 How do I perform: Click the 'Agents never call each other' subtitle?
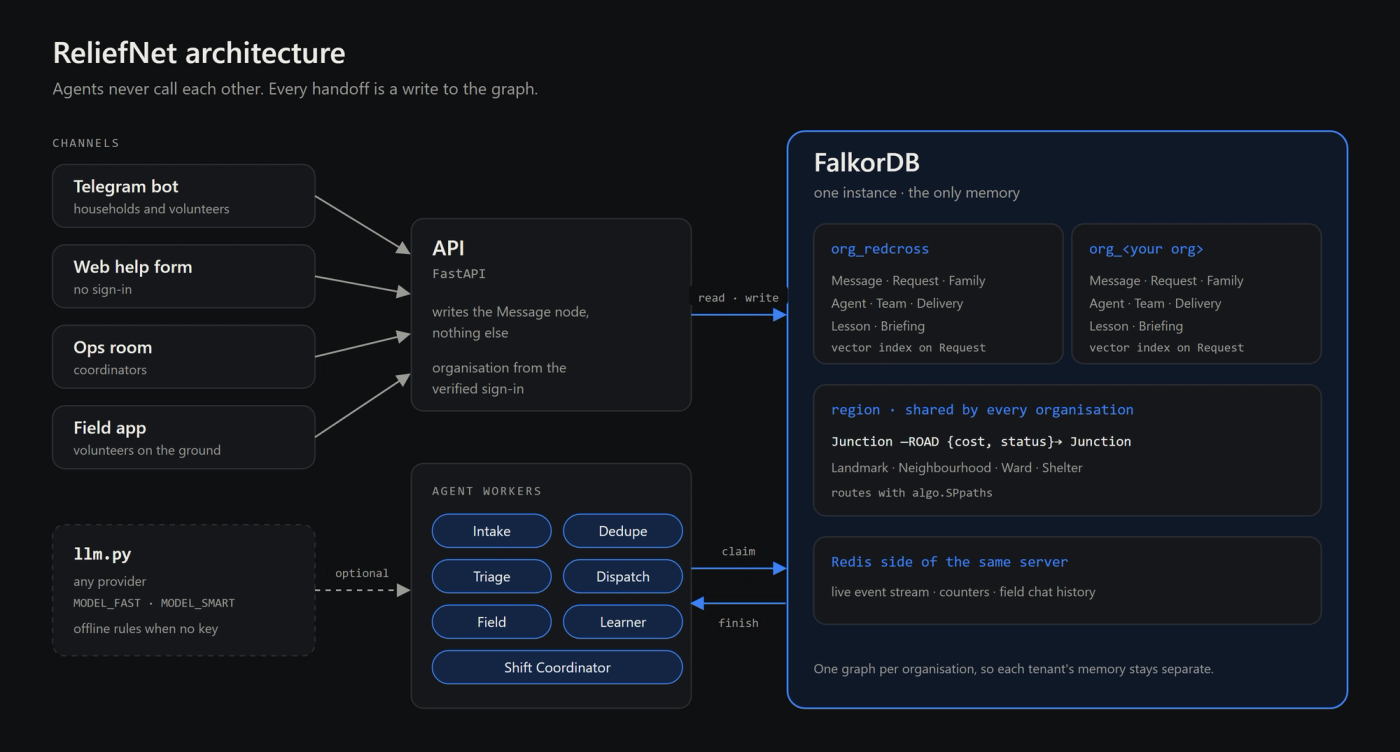click(295, 88)
